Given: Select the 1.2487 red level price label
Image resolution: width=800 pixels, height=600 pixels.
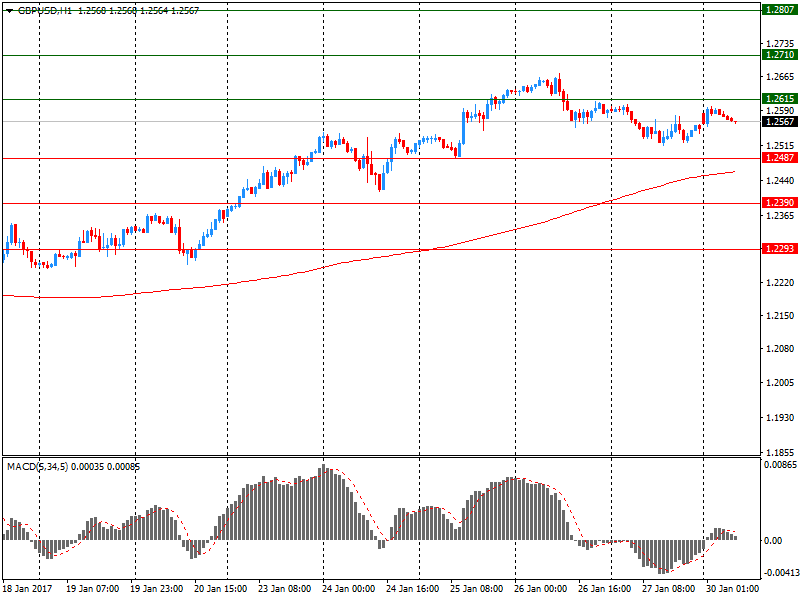Looking at the screenshot, I should (780, 158).
